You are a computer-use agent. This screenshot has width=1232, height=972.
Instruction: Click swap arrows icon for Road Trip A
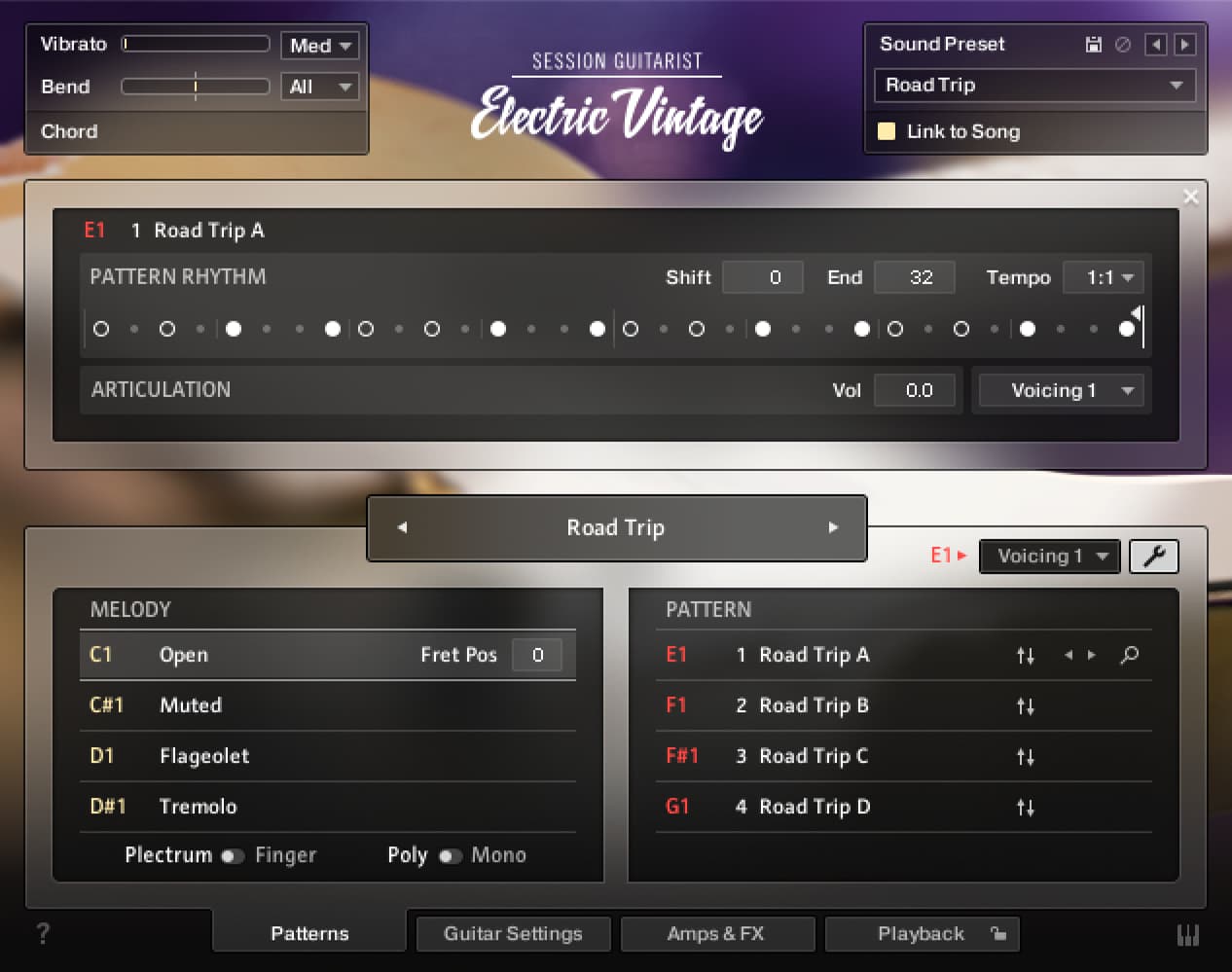click(1026, 656)
